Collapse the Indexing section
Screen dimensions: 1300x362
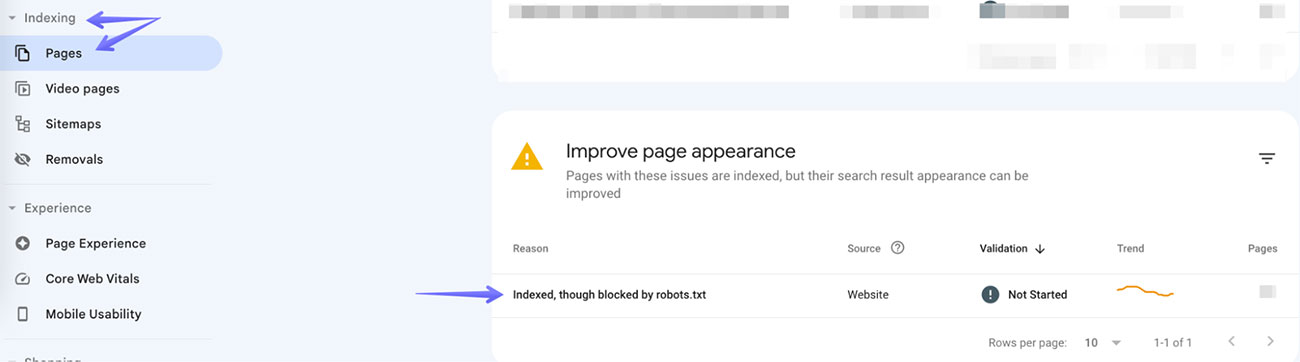[x=11, y=18]
